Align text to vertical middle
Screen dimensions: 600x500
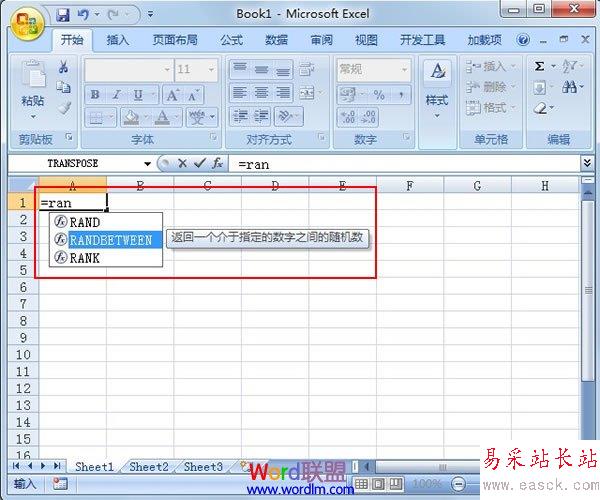[x=262, y=69]
